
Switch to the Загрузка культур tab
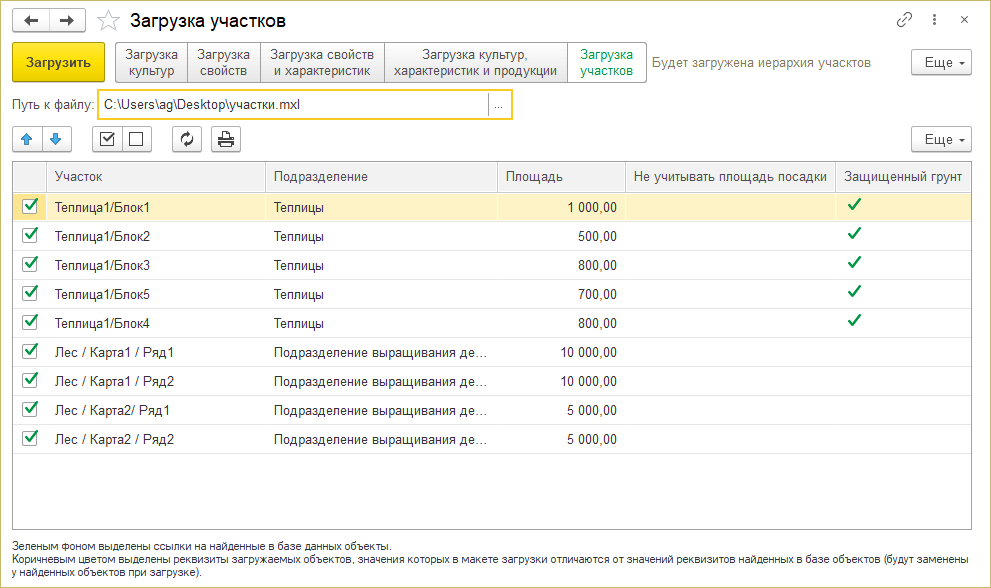(x=152, y=62)
